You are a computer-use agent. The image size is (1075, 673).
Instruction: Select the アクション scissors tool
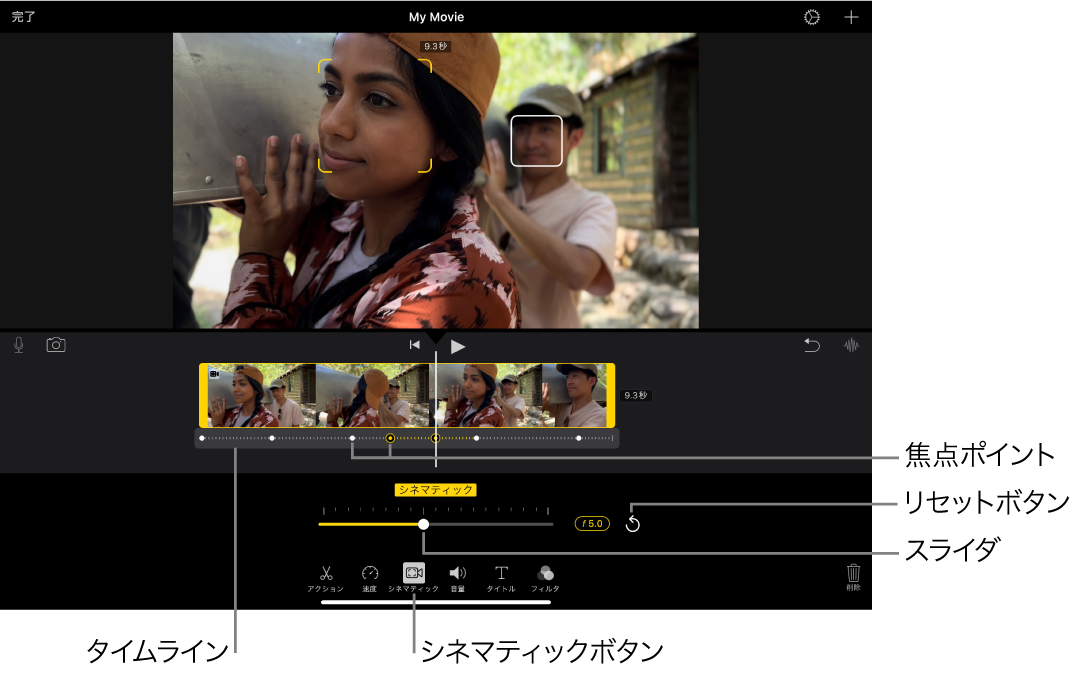click(x=326, y=578)
